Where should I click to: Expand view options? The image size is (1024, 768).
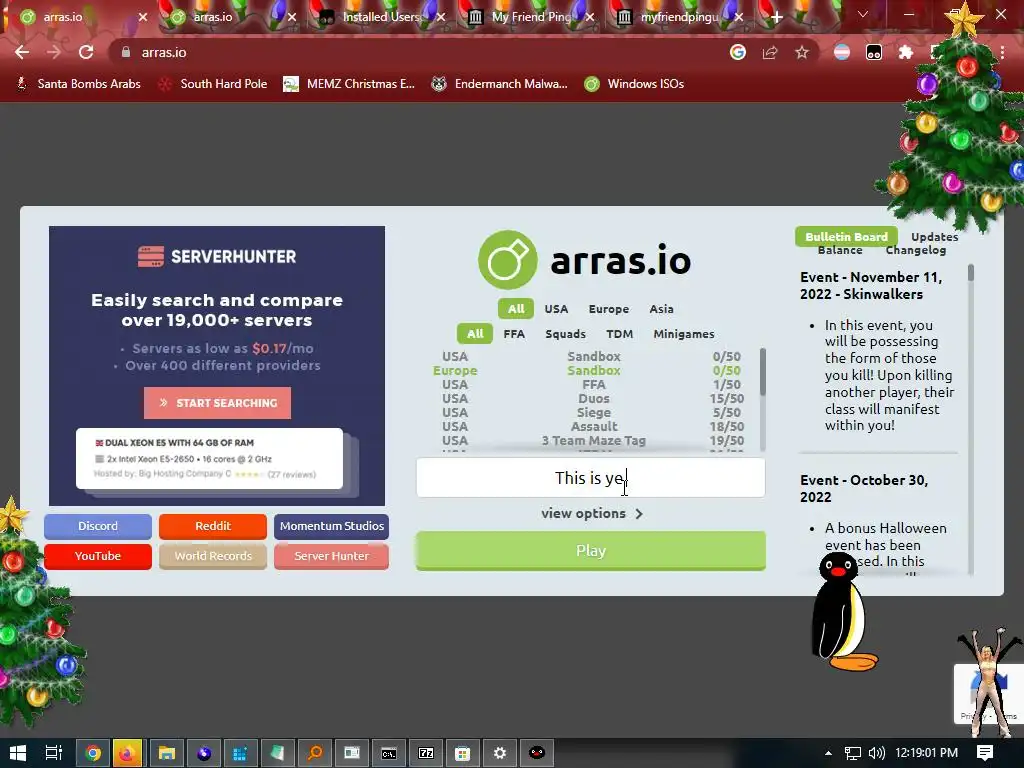[592, 513]
